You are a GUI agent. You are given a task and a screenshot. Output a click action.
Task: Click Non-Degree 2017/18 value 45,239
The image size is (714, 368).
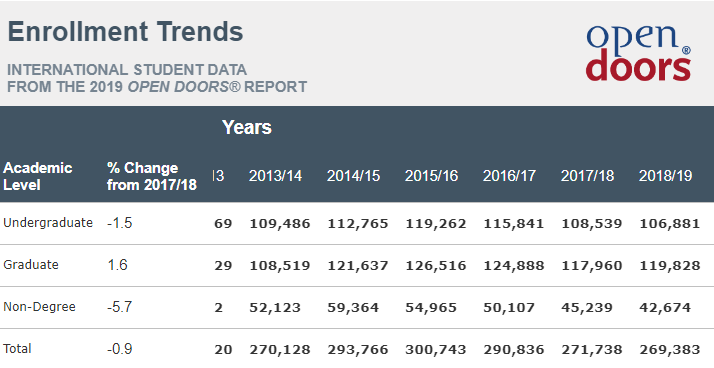[x=586, y=308]
